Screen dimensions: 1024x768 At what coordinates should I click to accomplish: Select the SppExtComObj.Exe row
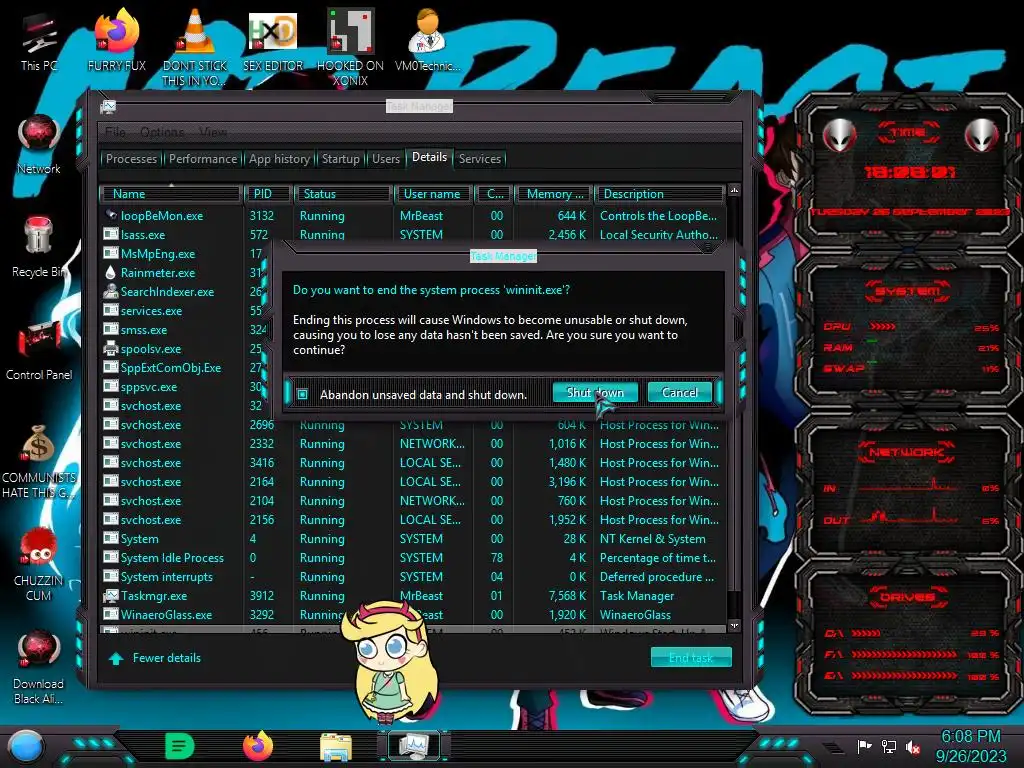(183, 368)
